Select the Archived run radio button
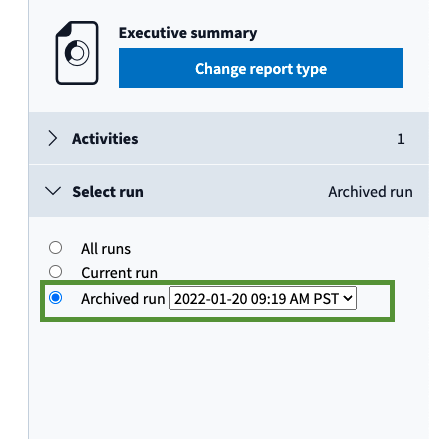Viewport: 429px width, 439px height. pyautogui.click(x=55, y=297)
